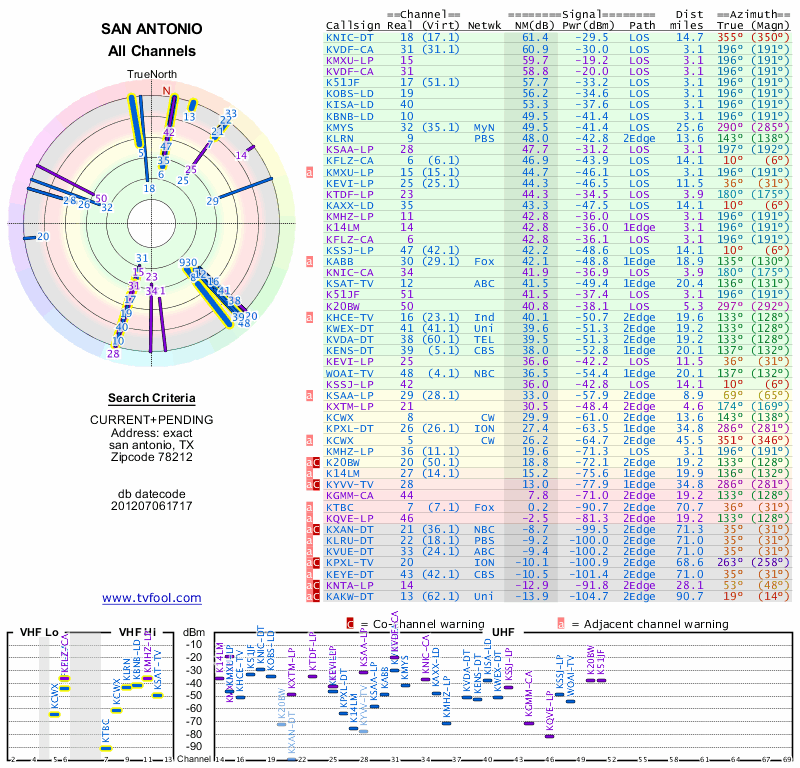Click the Pwr(dBm) column header
The height and width of the screenshot is (768, 800).
589,26
